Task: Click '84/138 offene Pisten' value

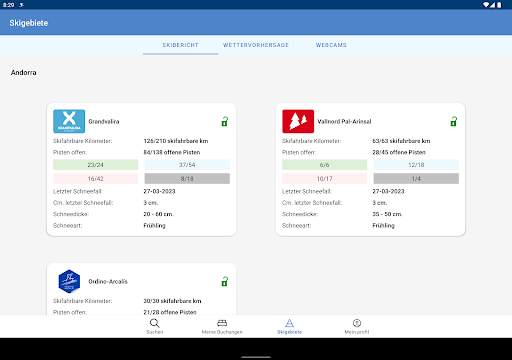Action: pyautogui.click(x=172, y=152)
